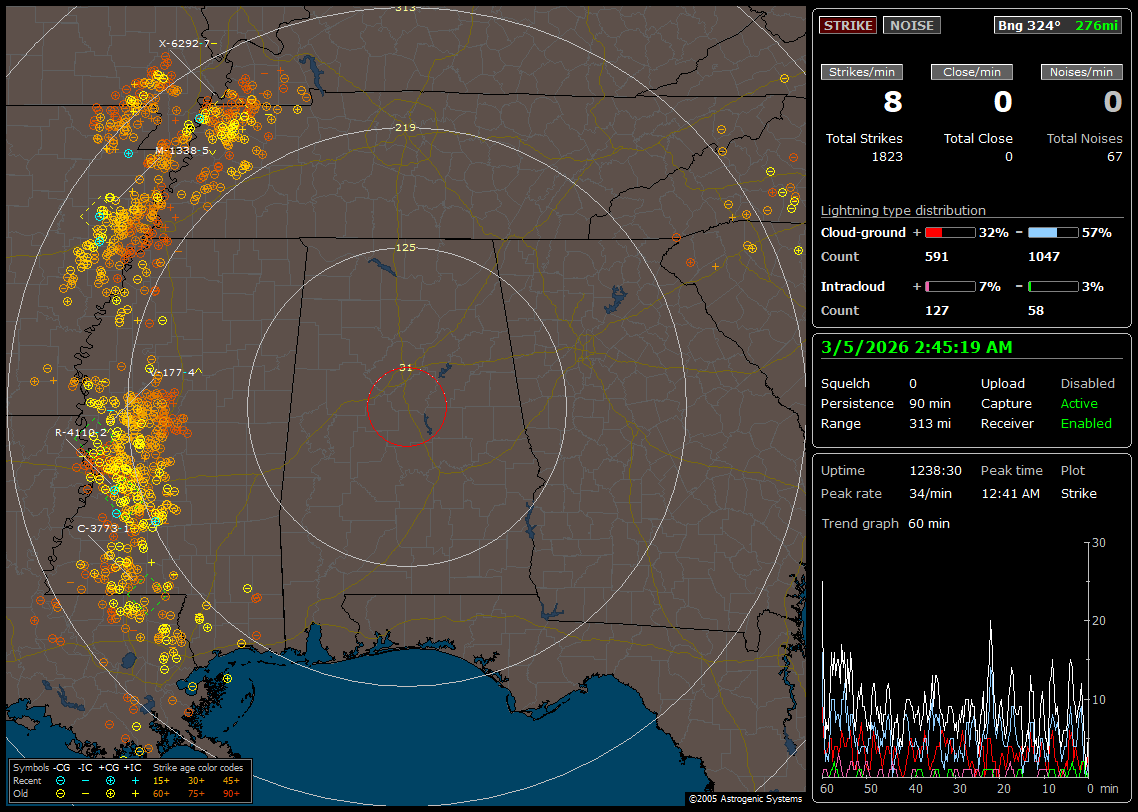The image size is (1138, 812).
Task: Select storm cell label C-3773-1
Action: (104, 528)
